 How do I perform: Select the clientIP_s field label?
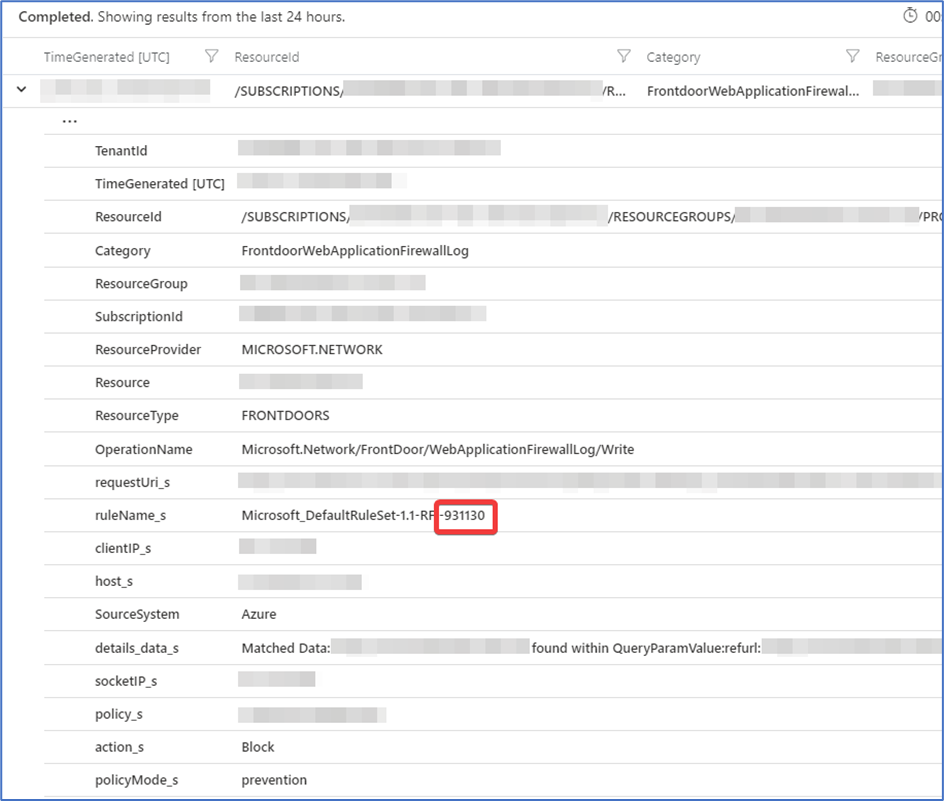(123, 549)
